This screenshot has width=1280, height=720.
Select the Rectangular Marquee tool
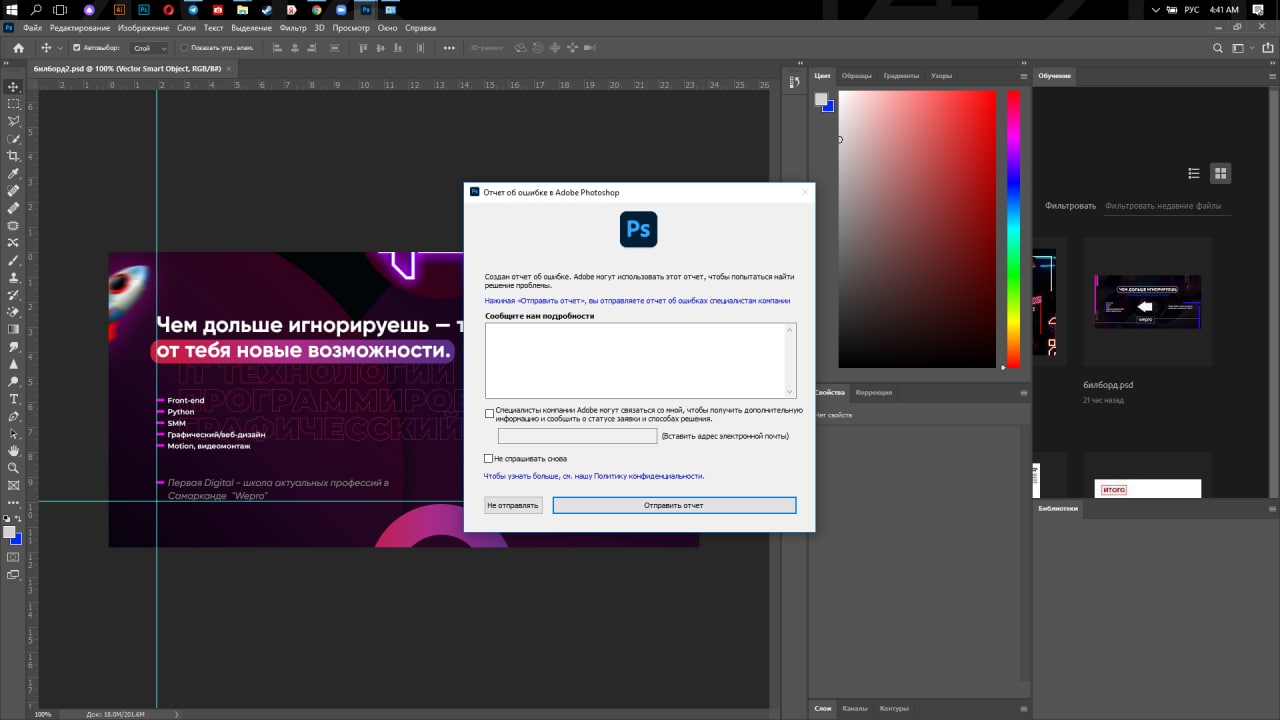[13, 104]
